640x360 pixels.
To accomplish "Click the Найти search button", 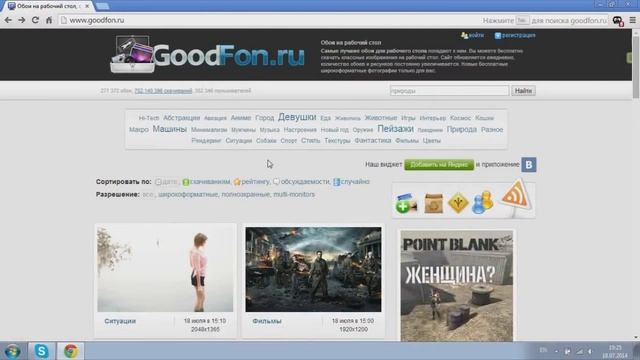I will (x=523, y=91).
